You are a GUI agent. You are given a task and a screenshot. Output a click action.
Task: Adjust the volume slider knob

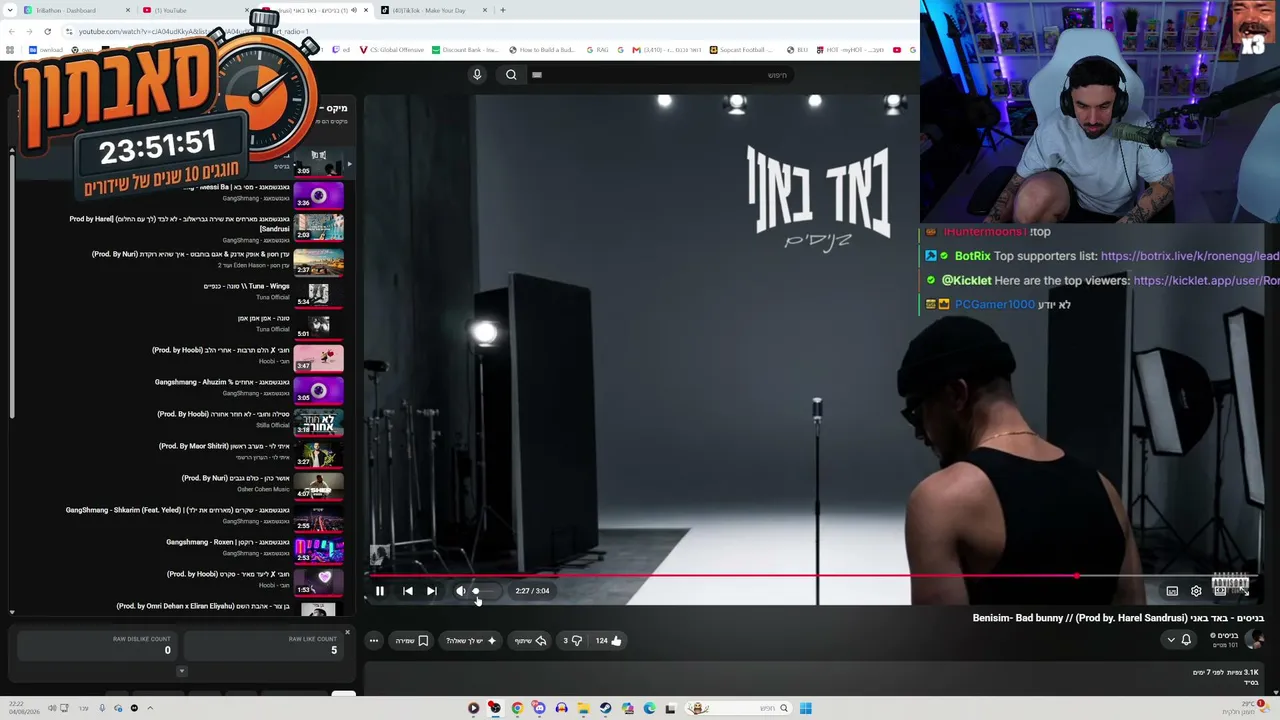[476, 591]
